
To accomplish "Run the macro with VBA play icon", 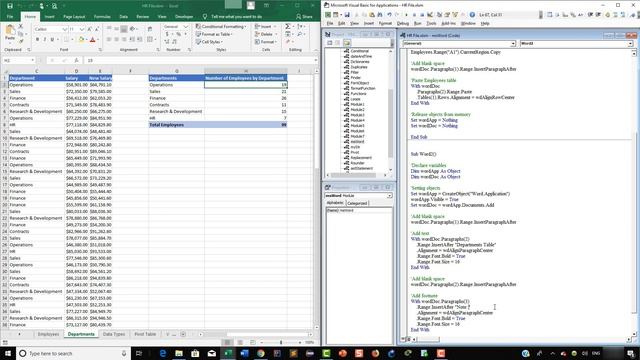I will click(407, 15).
